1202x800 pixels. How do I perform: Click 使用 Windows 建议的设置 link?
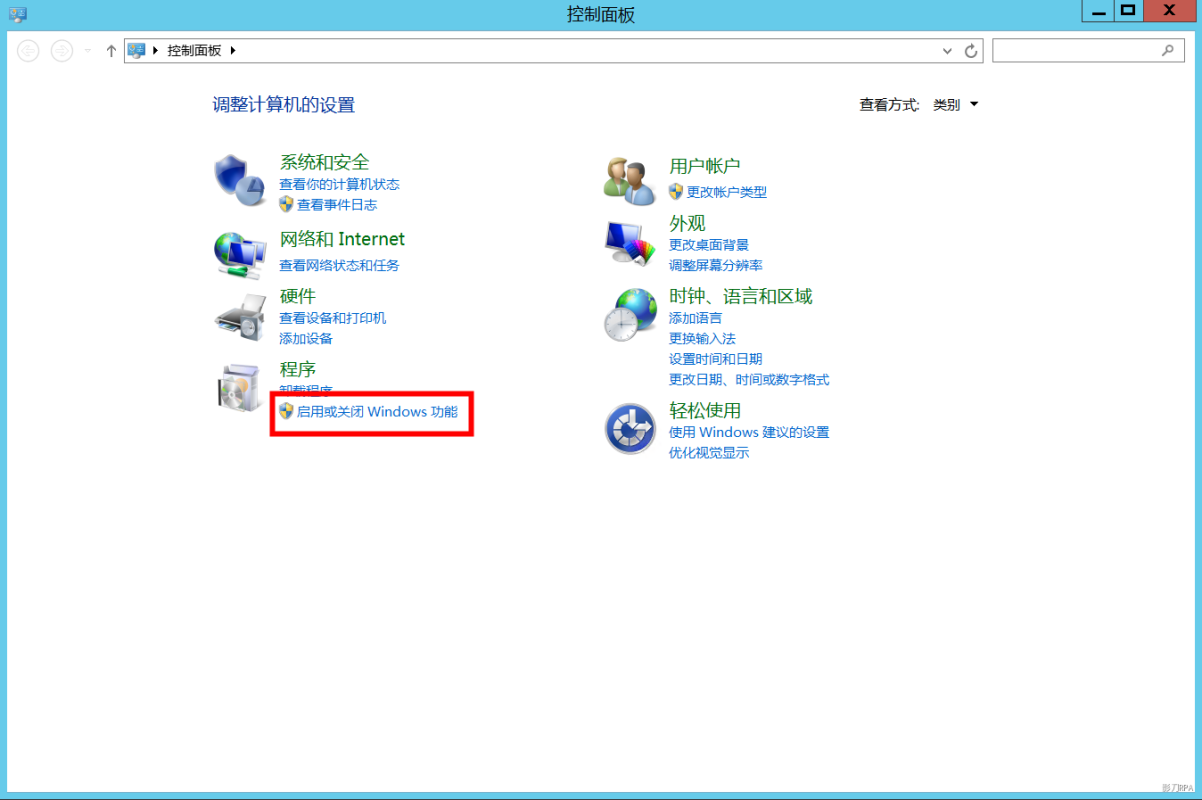pyautogui.click(x=749, y=432)
